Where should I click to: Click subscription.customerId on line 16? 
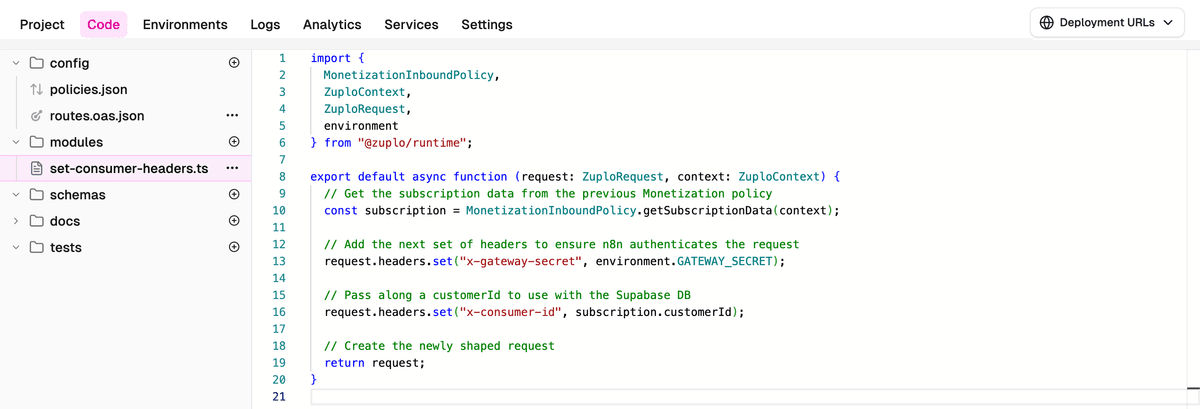pos(653,312)
